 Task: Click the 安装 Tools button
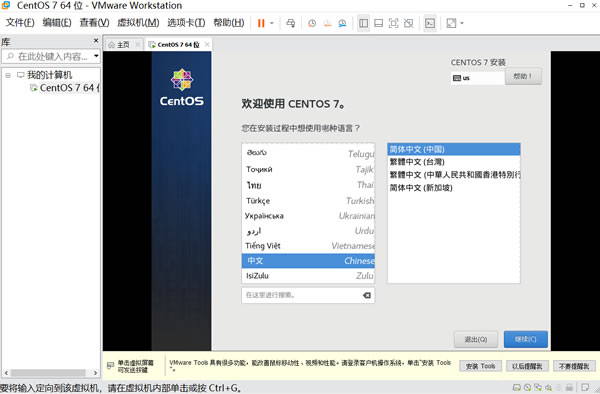480,366
